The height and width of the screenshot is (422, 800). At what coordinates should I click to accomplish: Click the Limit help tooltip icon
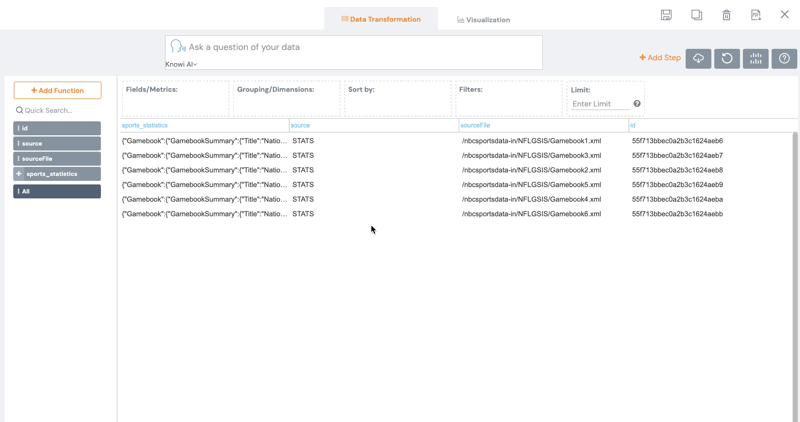pos(637,104)
